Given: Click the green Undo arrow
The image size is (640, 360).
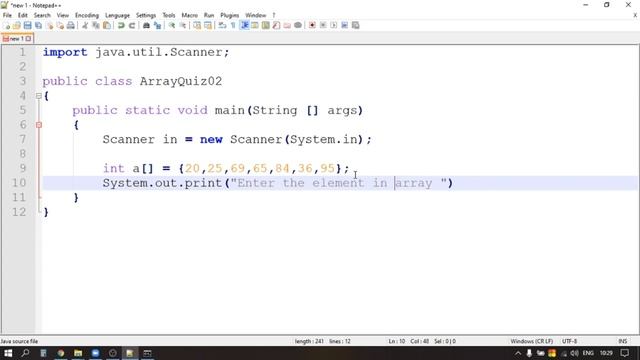Looking at the screenshot, I should click(121, 25).
